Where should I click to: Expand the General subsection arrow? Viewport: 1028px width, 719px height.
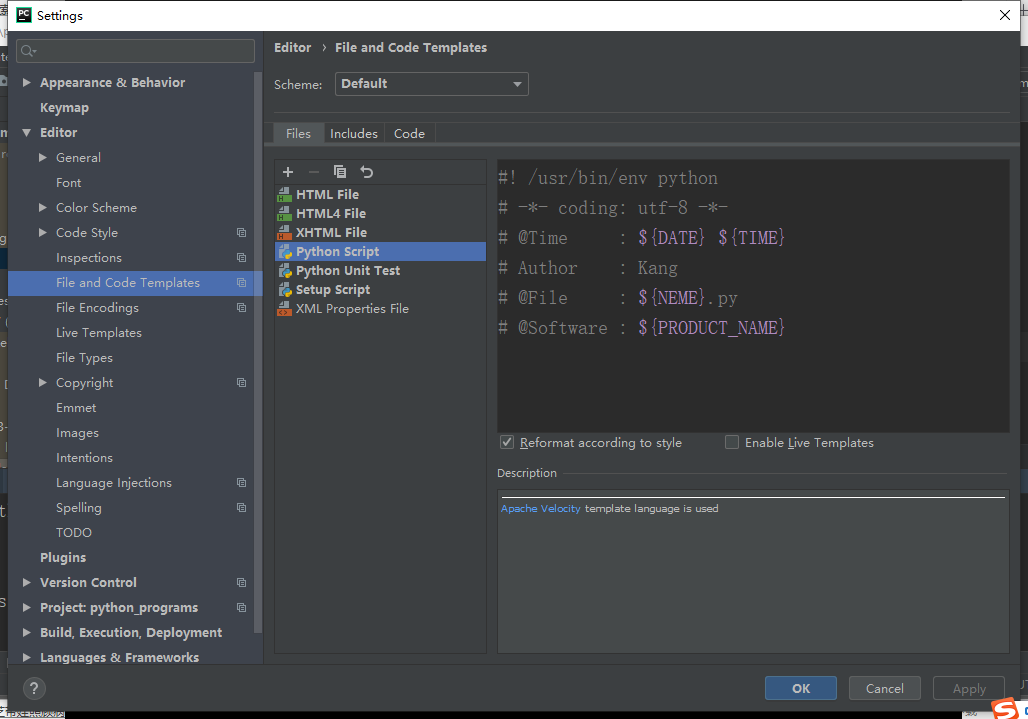(43, 157)
